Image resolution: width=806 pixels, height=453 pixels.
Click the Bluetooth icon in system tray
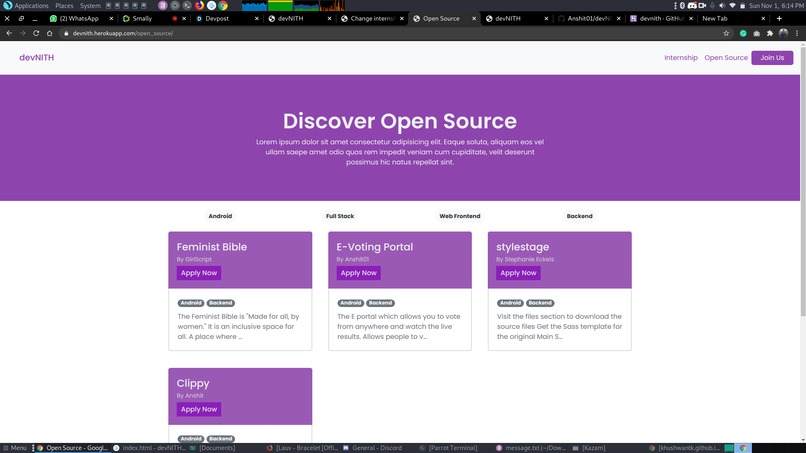682,6
